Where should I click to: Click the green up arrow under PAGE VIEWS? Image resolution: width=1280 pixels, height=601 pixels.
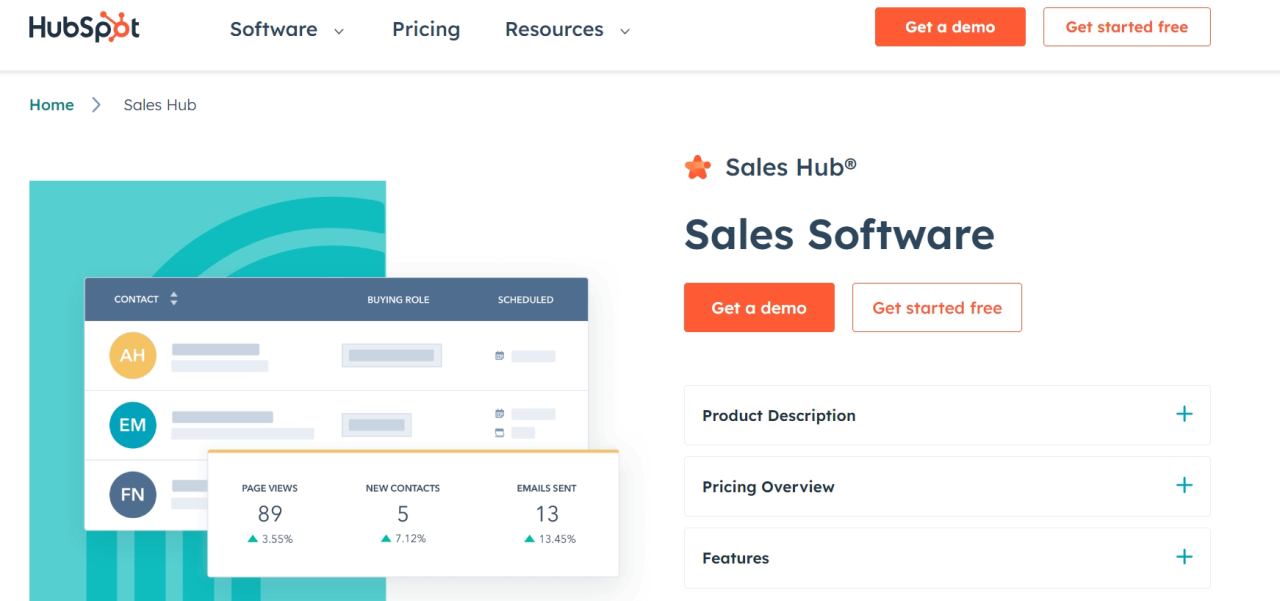(252, 537)
